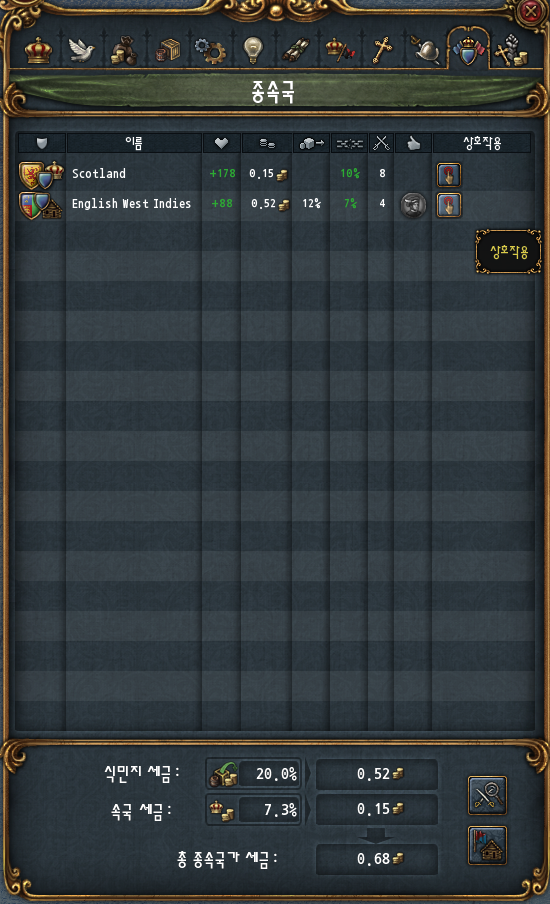Click the crossed swords subject military focus button
The height and width of the screenshot is (904, 550).
487,796
